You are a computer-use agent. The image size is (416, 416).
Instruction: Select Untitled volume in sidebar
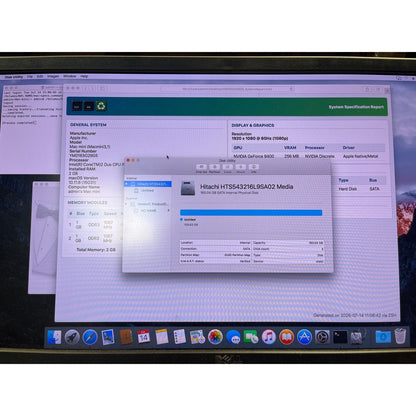(x=148, y=190)
